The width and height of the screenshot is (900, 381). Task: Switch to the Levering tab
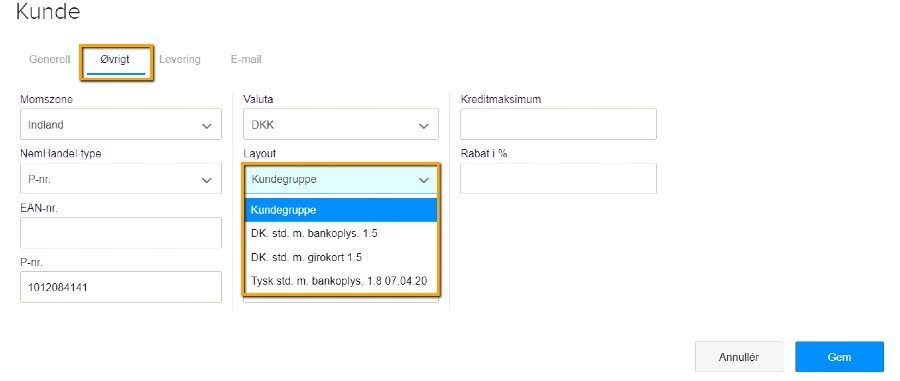(x=180, y=59)
